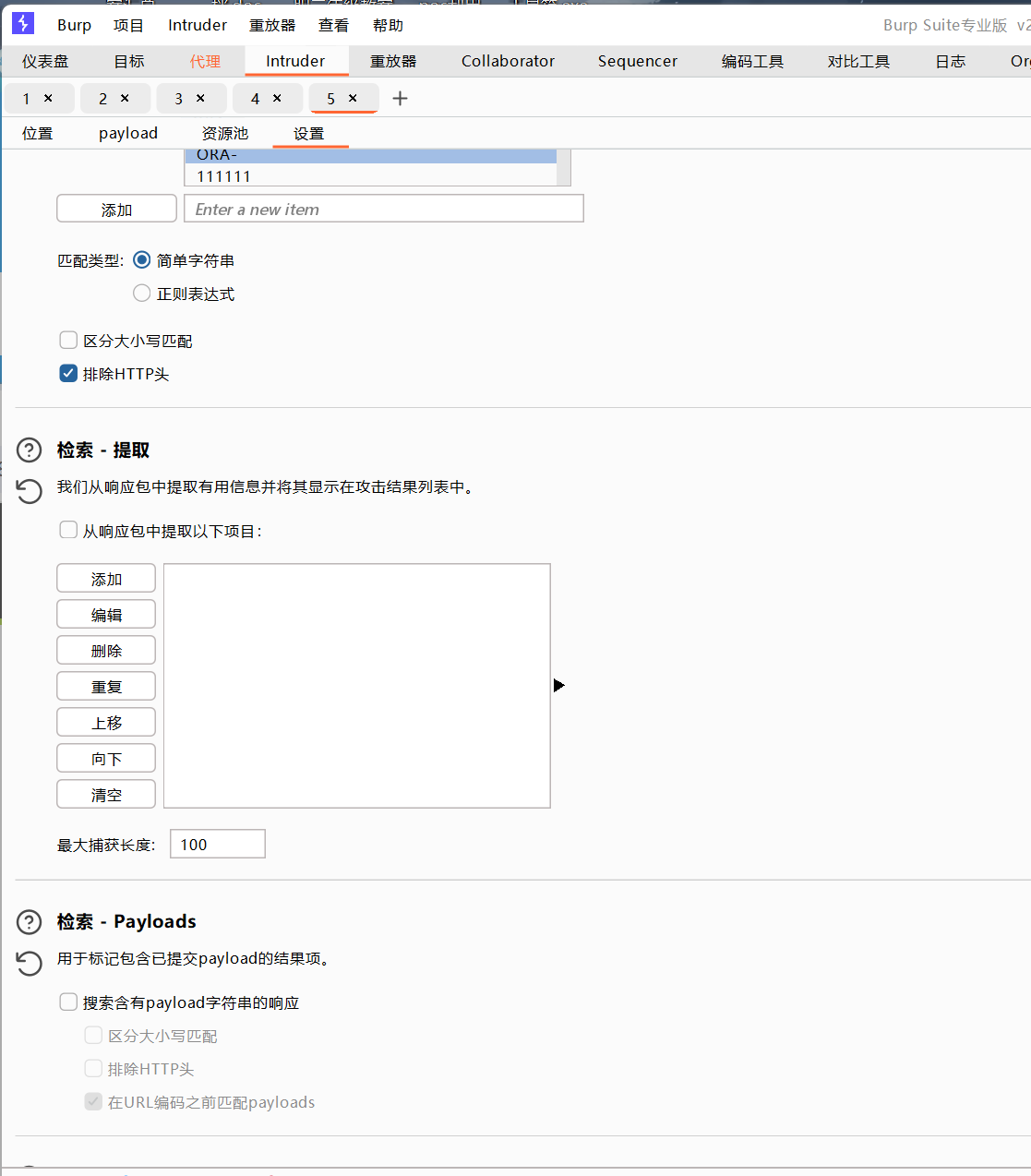1031x1176 pixels.
Task: Enable 区分大小写匹配 under match type
Action: point(68,341)
